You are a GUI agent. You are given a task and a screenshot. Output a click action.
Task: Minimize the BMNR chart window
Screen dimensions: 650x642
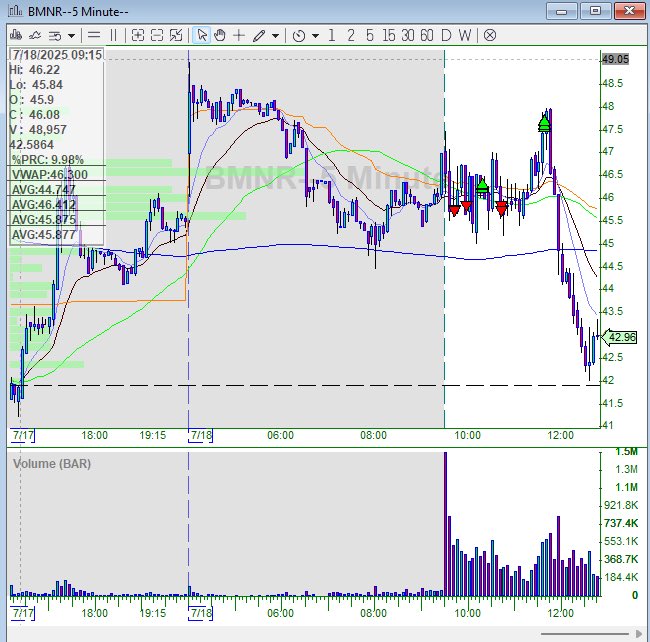coord(561,11)
